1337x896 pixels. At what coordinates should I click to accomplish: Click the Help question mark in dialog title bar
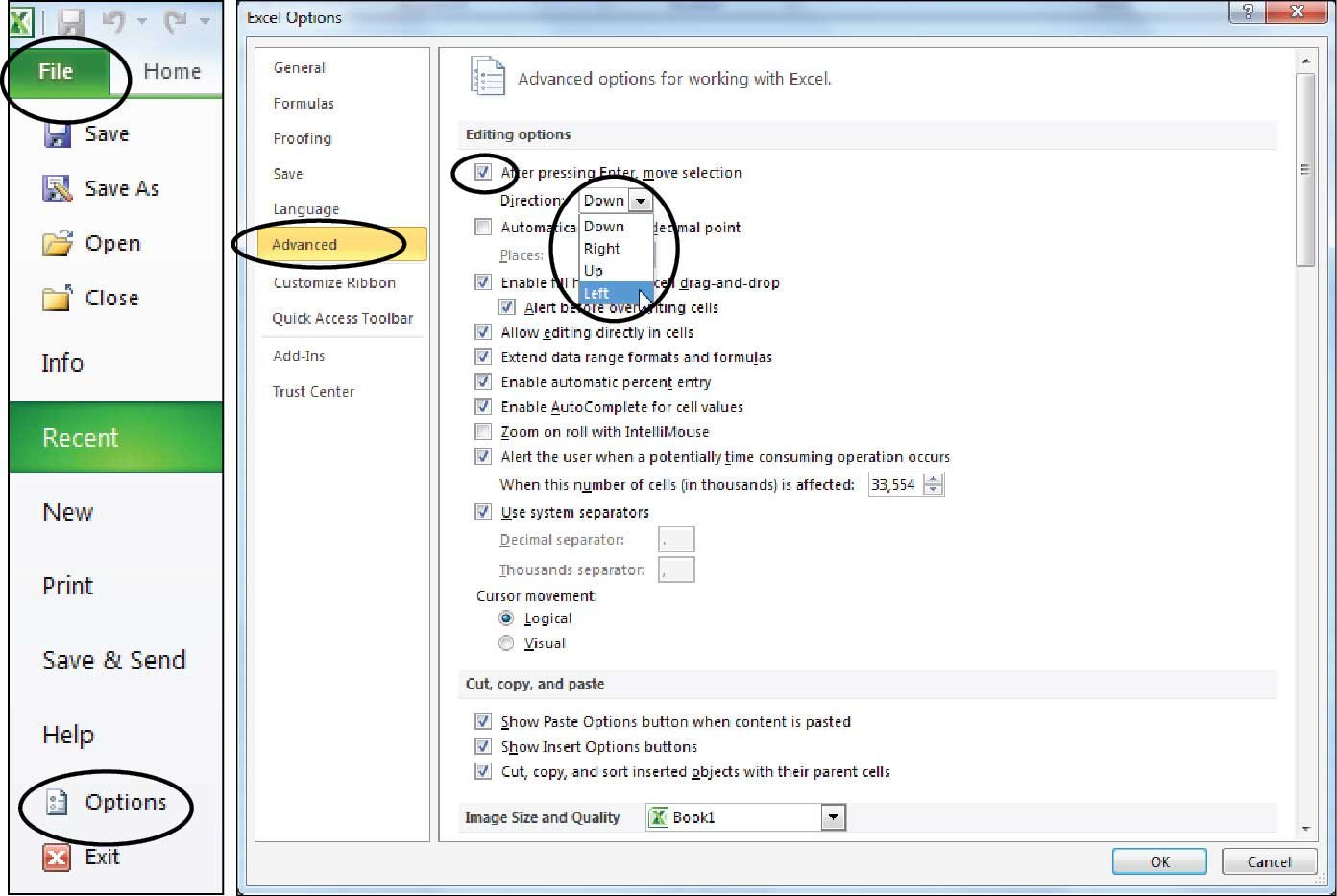(1248, 12)
